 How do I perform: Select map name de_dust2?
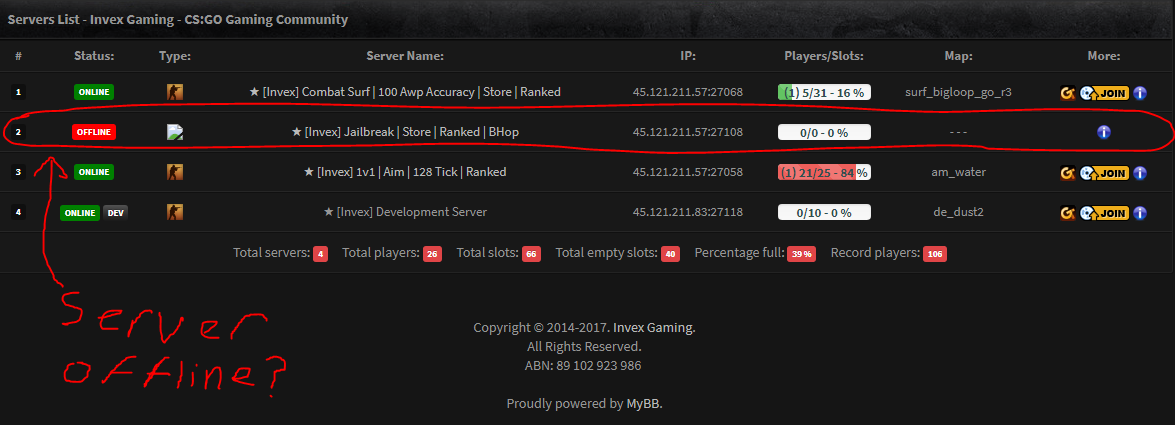(958, 212)
